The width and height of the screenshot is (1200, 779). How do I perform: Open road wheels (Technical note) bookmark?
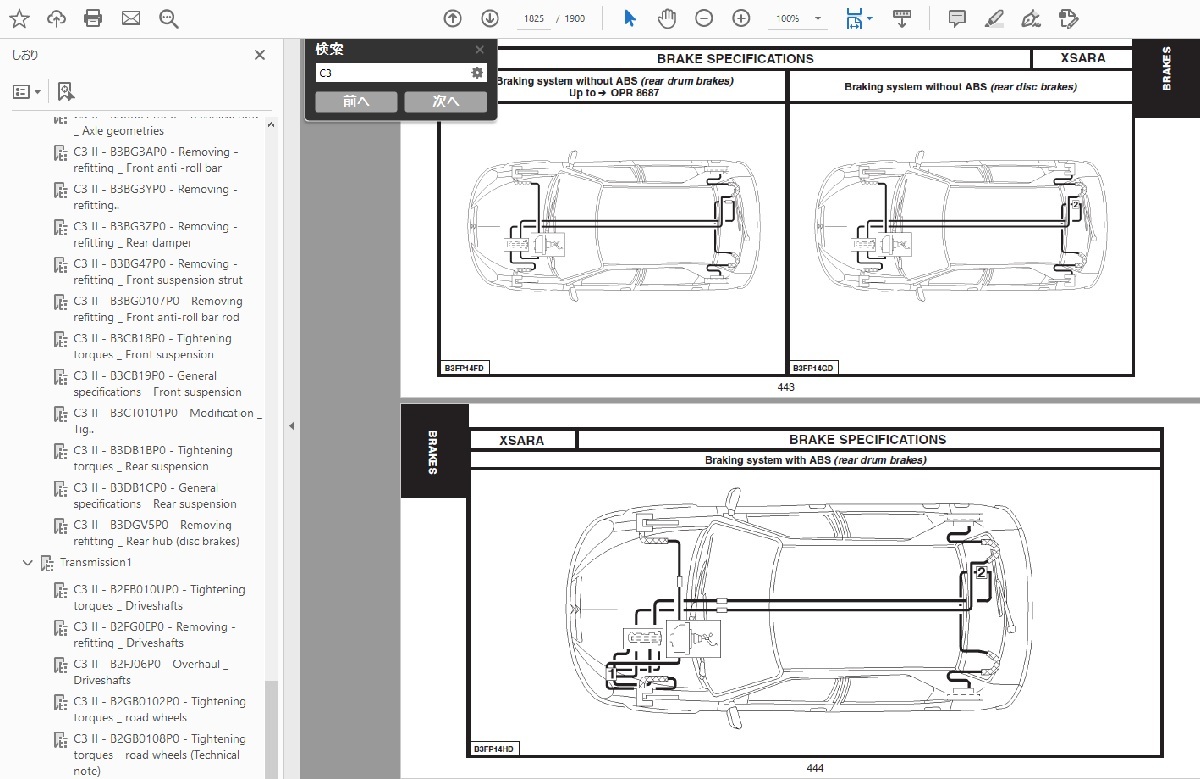point(159,755)
